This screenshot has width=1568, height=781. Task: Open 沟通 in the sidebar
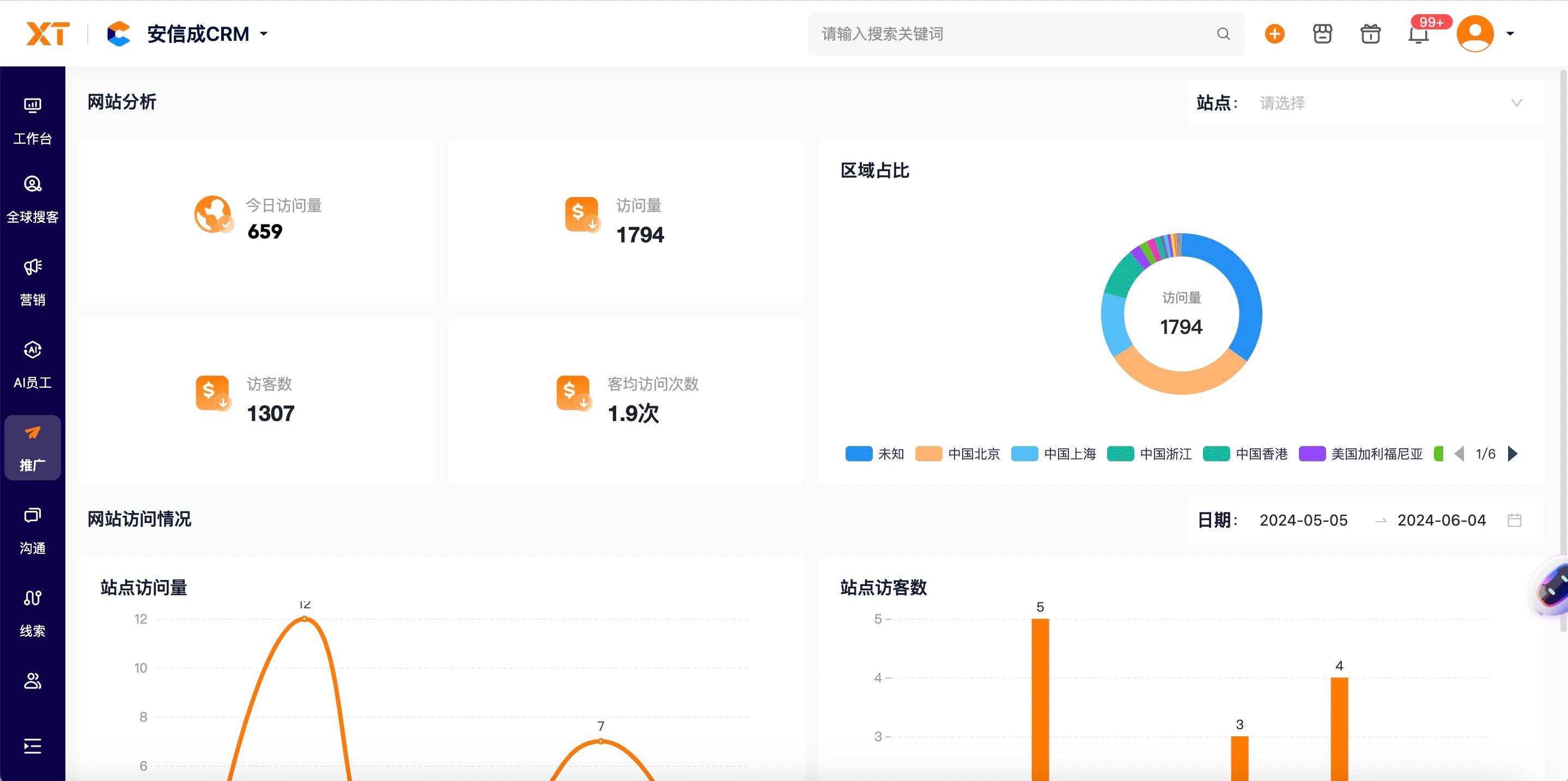coord(33,530)
